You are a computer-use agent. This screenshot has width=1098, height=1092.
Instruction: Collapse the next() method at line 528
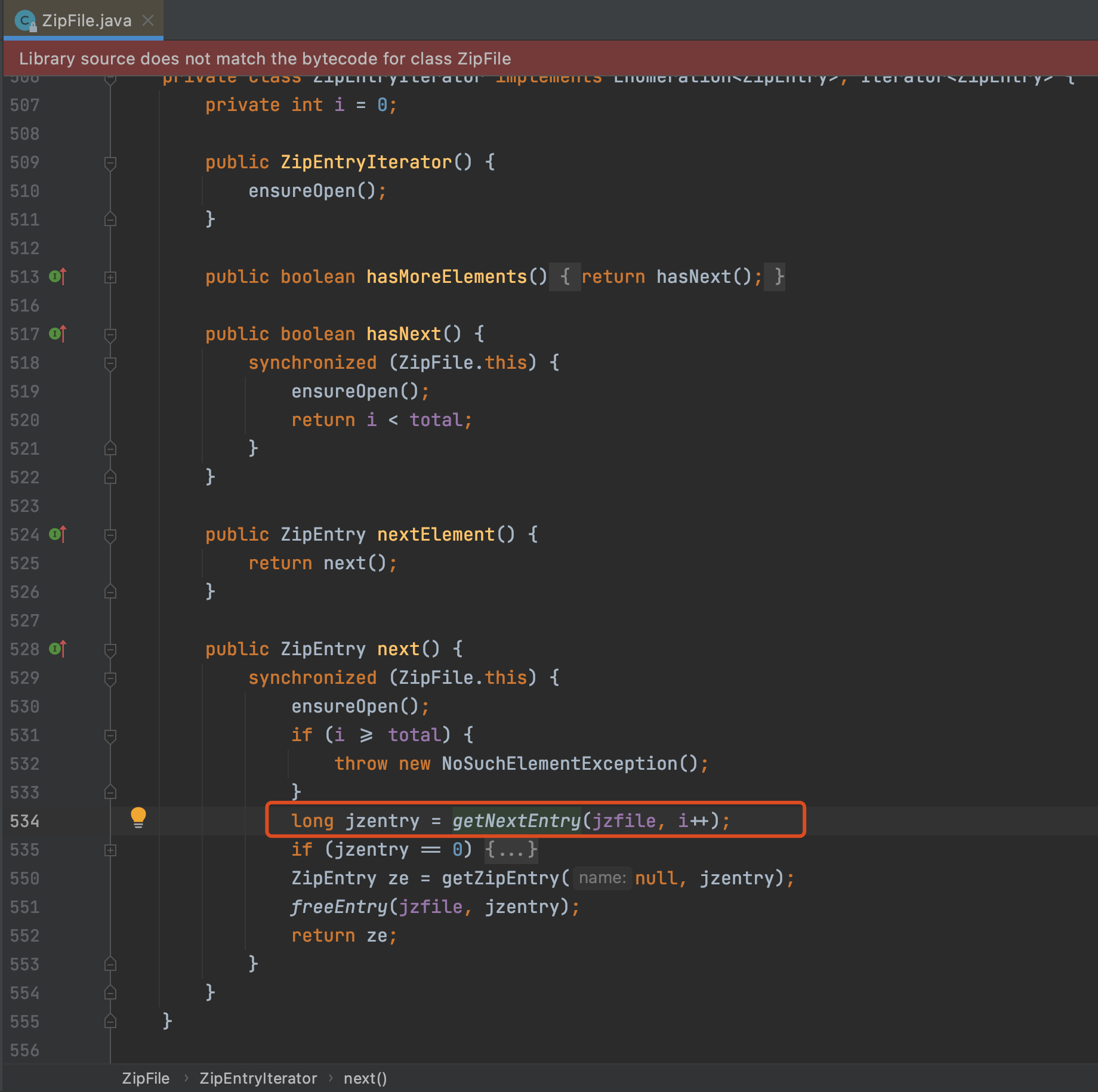pos(110,650)
